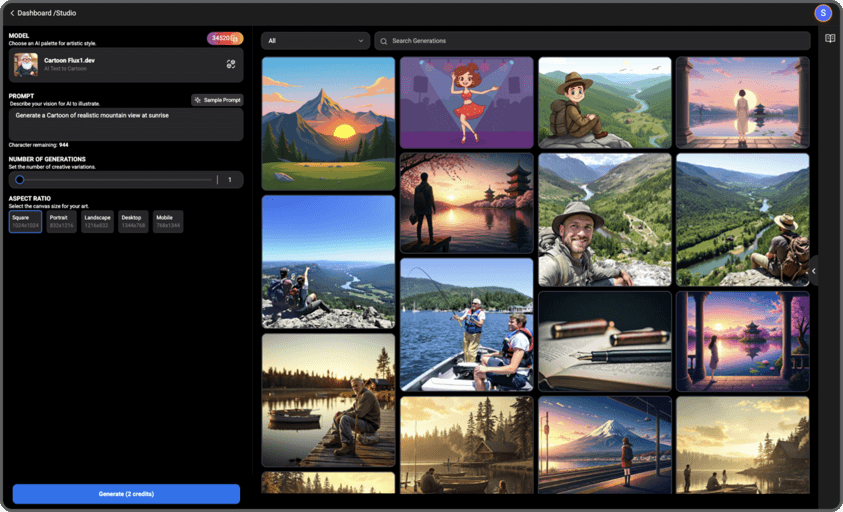The height and width of the screenshot is (512, 843).
Task: Open the All filter dropdown
Action: pyautogui.click(x=316, y=41)
